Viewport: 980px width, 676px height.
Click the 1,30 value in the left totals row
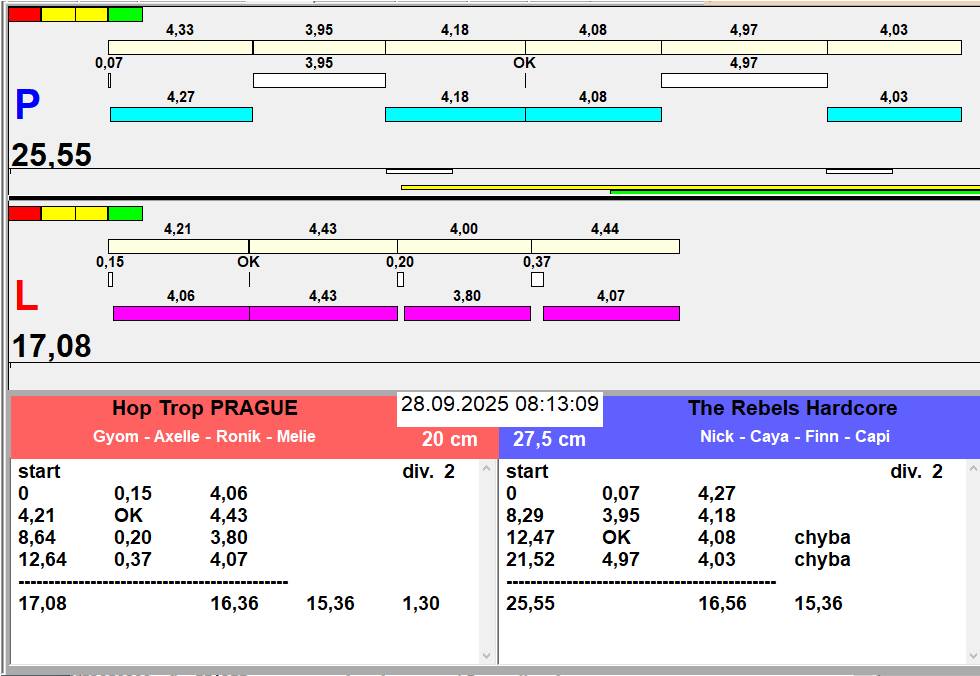pos(421,604)
